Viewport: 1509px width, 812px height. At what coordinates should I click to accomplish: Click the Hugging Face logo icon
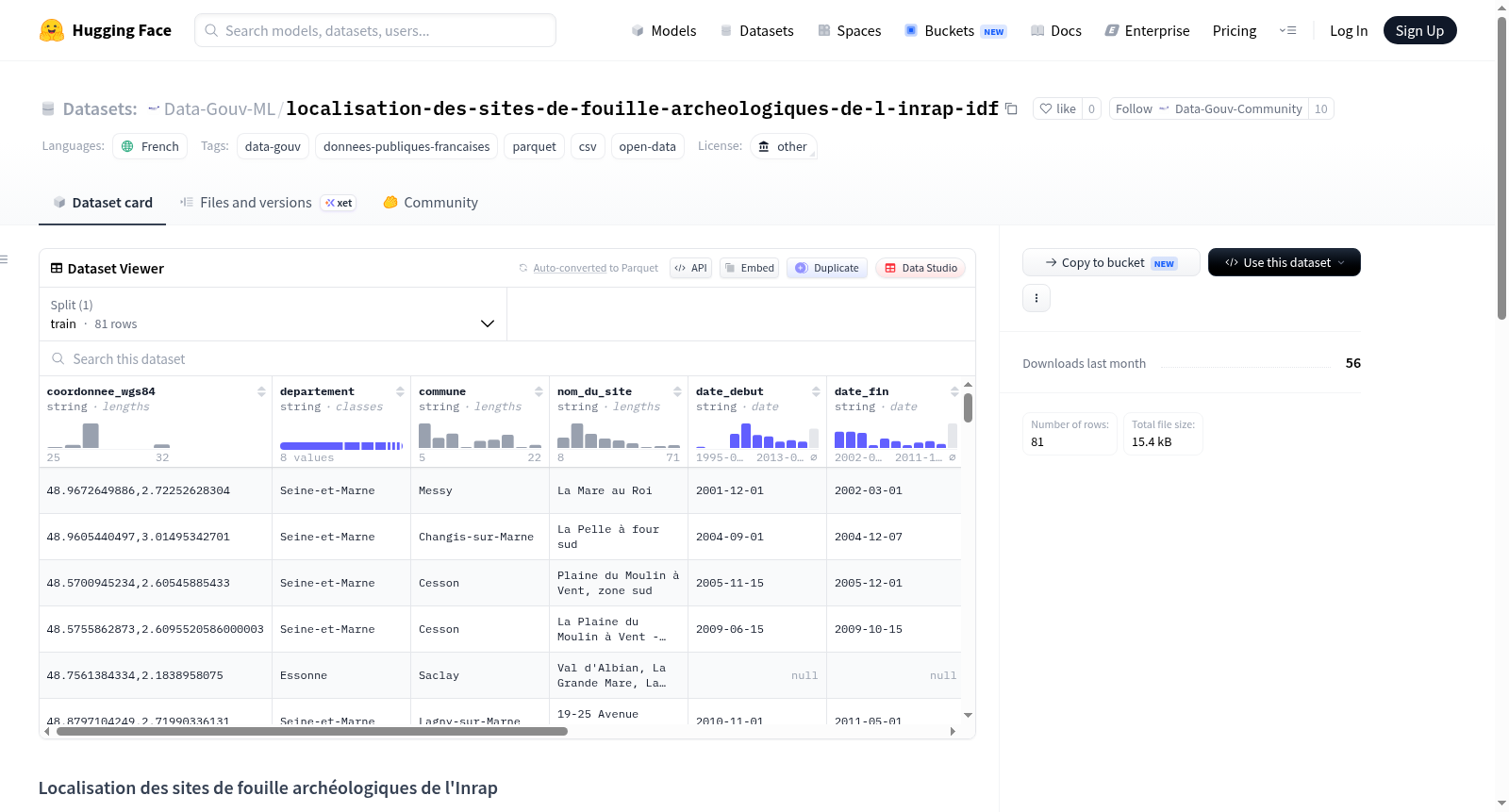52,30
